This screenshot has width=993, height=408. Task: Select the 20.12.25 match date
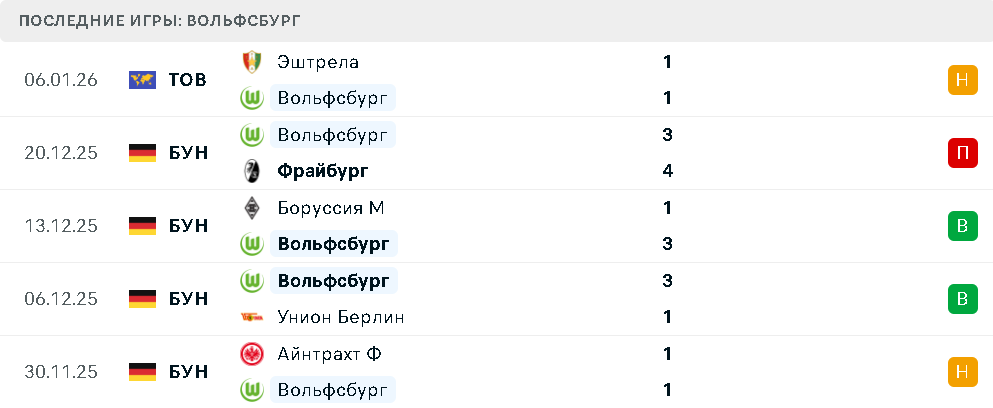tap(61, 153)
